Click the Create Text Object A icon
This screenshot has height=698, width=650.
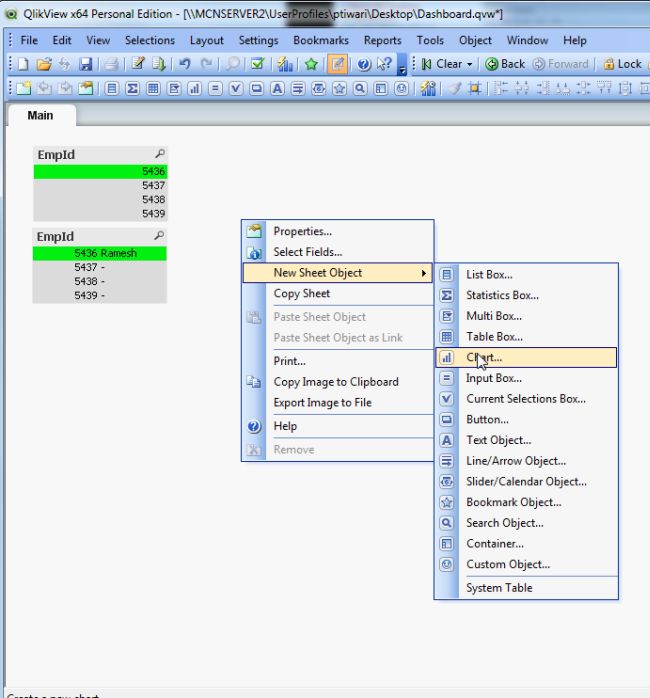coord(277,89)
